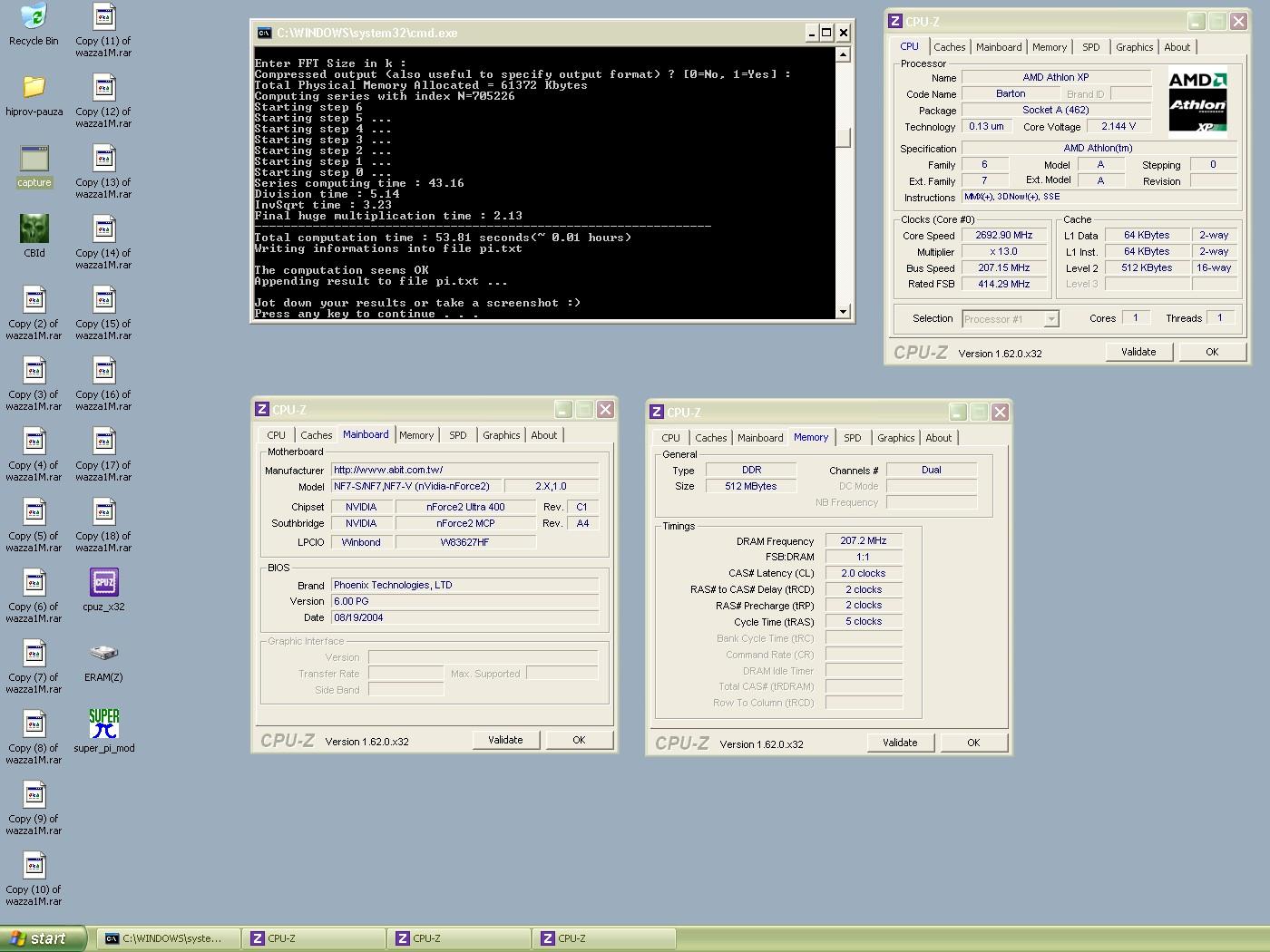
Task: Click OK in the CPU tab window
Action: click(x=1212, y=352)
